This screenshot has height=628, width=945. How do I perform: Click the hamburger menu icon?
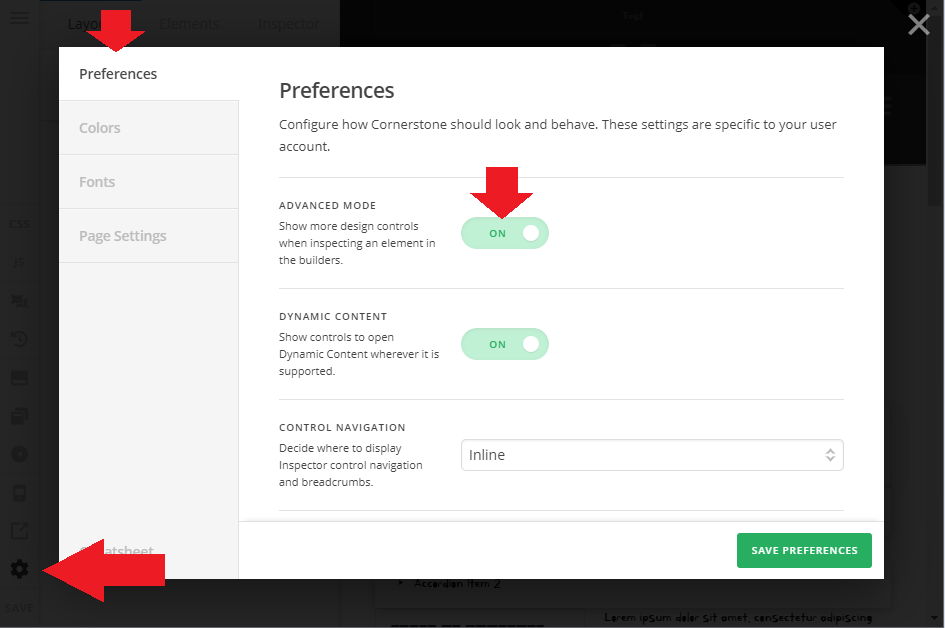pyautogui.click(x=19, y=17)
